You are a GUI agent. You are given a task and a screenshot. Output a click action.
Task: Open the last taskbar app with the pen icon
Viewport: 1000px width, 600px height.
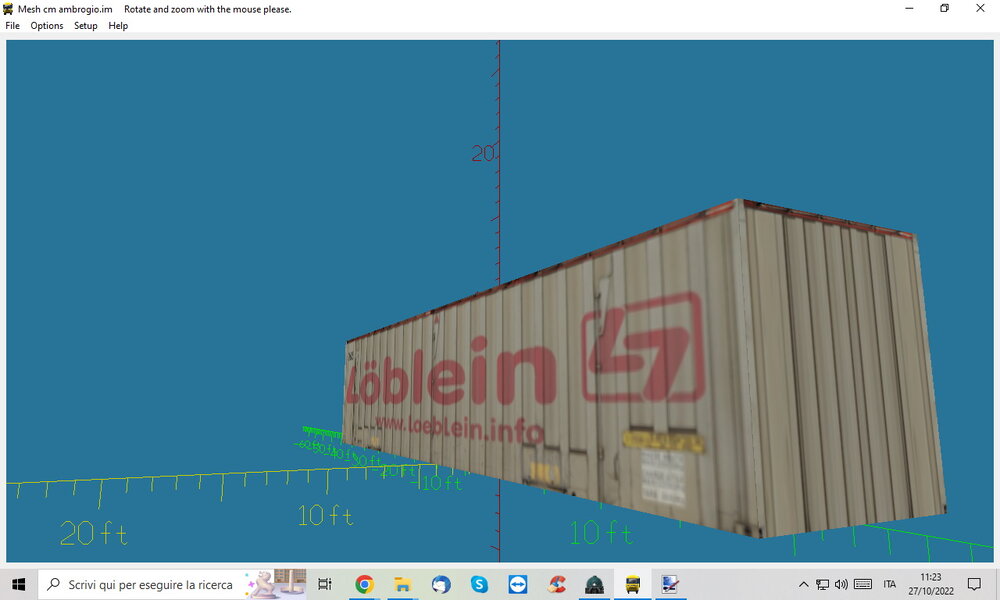(670, 584)
